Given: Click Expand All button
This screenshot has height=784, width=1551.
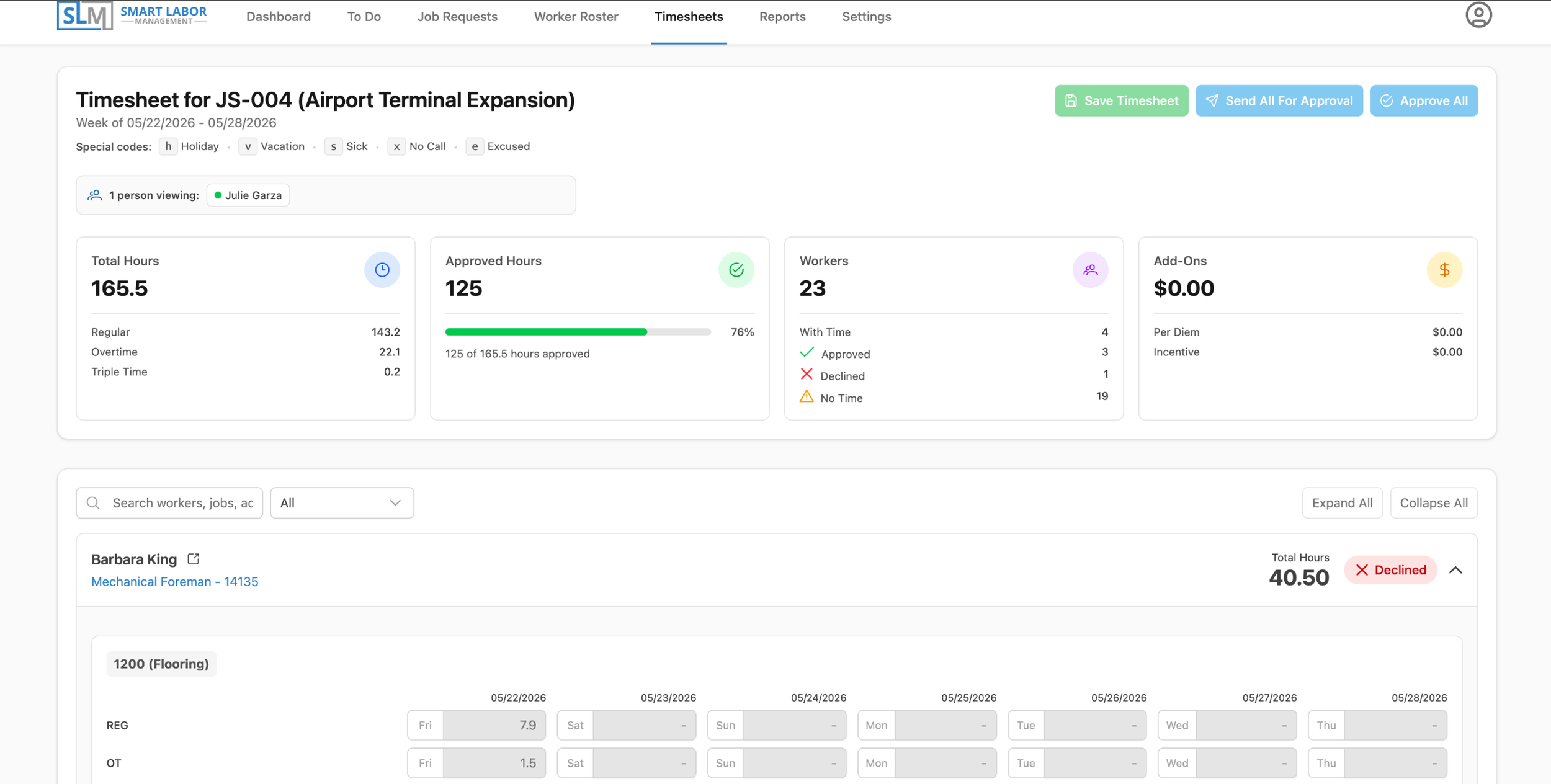Looking at the screenshot, I should click(x=1342, y=503).
